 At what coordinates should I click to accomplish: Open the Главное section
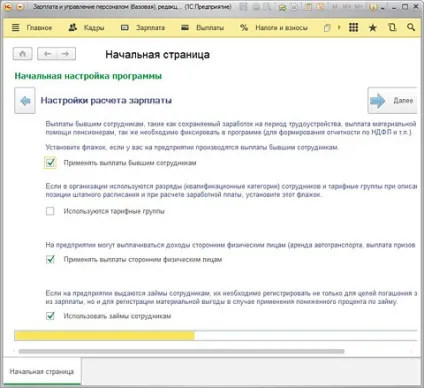pos(39,28)
